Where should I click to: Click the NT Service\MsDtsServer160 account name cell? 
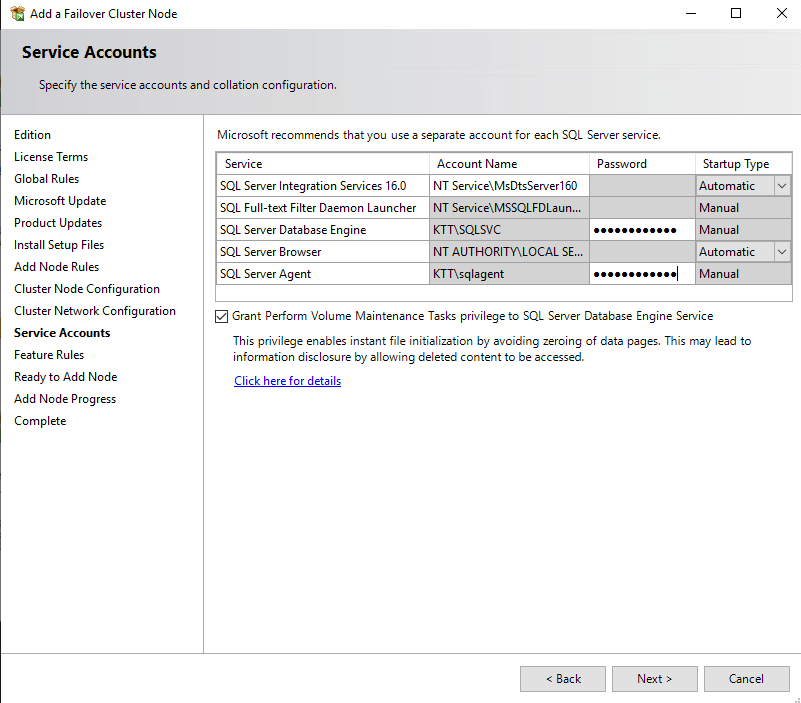(509, 186)
